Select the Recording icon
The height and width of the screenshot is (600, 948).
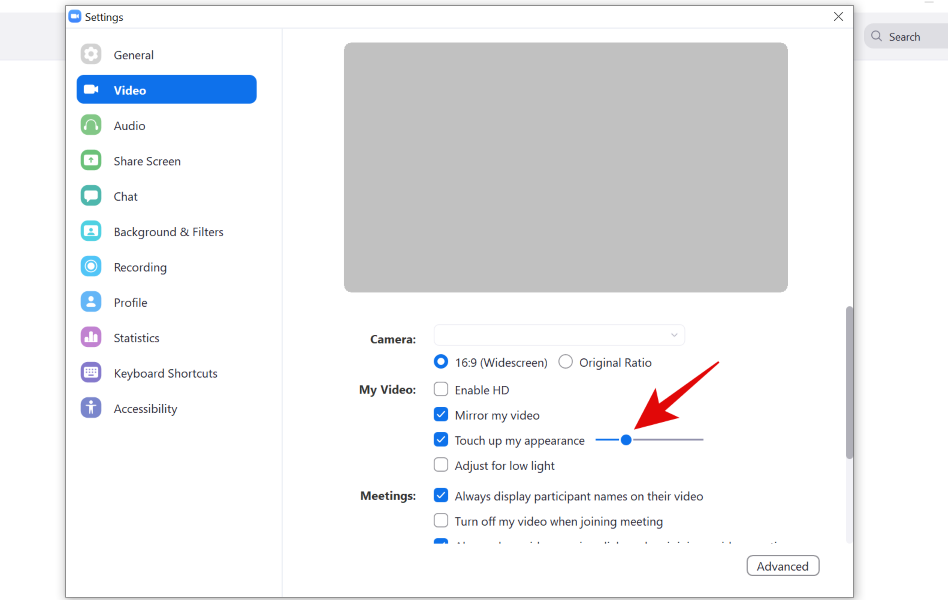click(91, 267)
